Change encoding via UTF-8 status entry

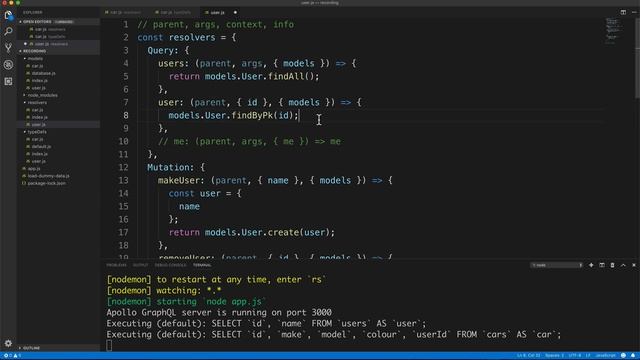click(575, 356)
